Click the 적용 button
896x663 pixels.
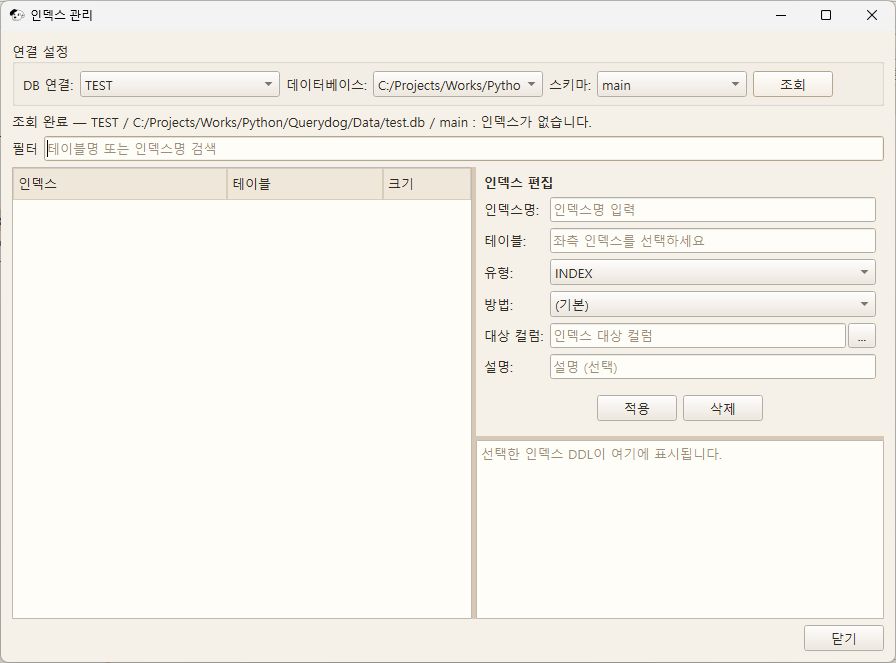(637, 408)
